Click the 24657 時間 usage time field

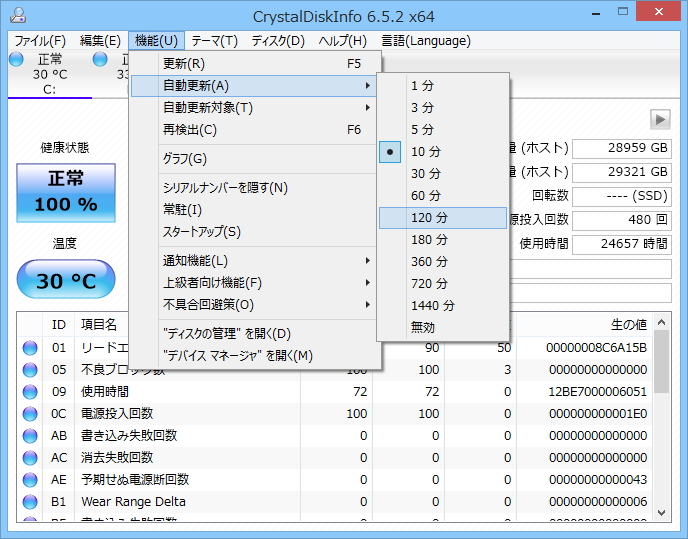tap(622, 244)
